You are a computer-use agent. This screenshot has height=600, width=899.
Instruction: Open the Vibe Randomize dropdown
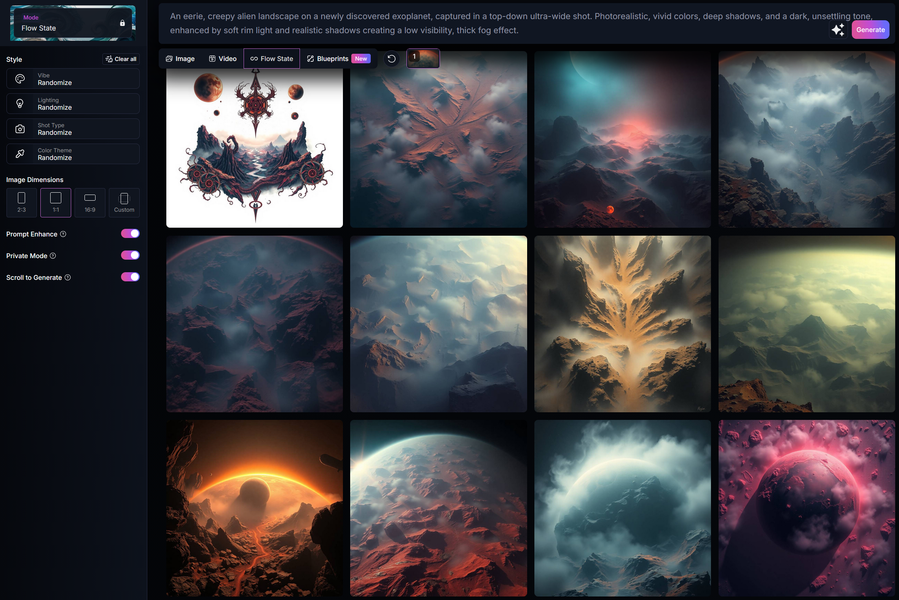(x=73, y=79)
